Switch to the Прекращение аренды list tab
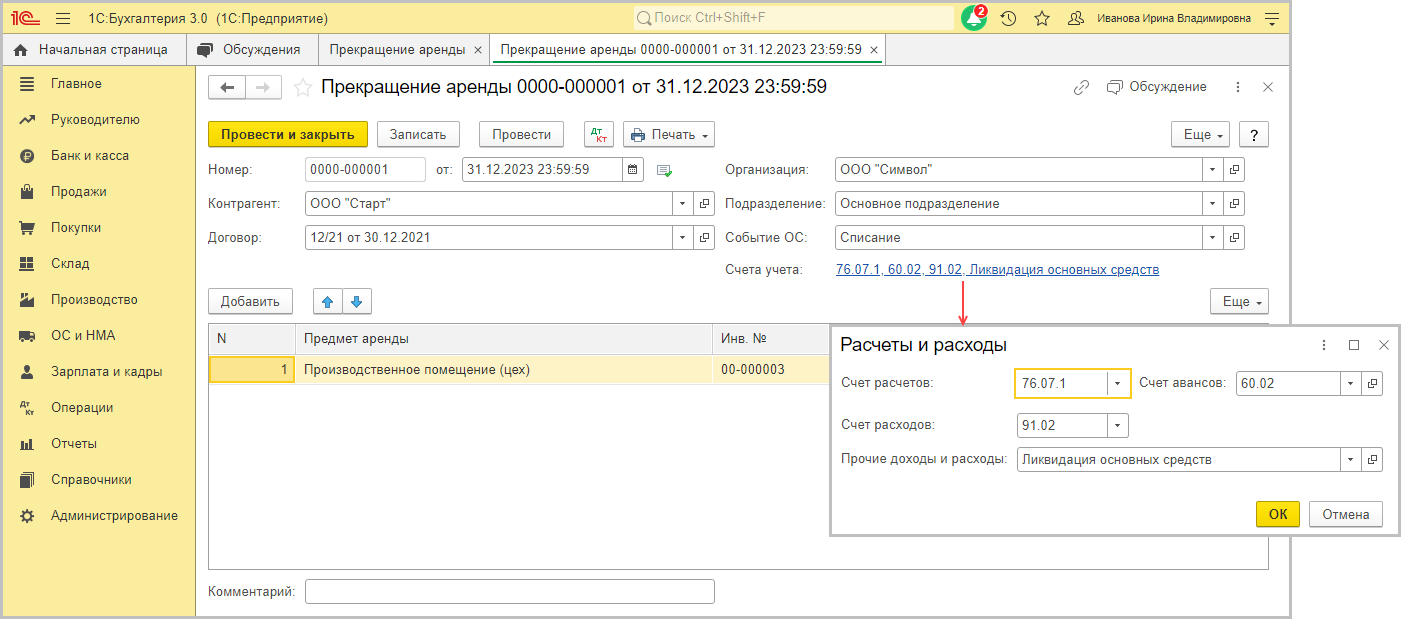Viewport: 1401px width, 619px height. 397,49
